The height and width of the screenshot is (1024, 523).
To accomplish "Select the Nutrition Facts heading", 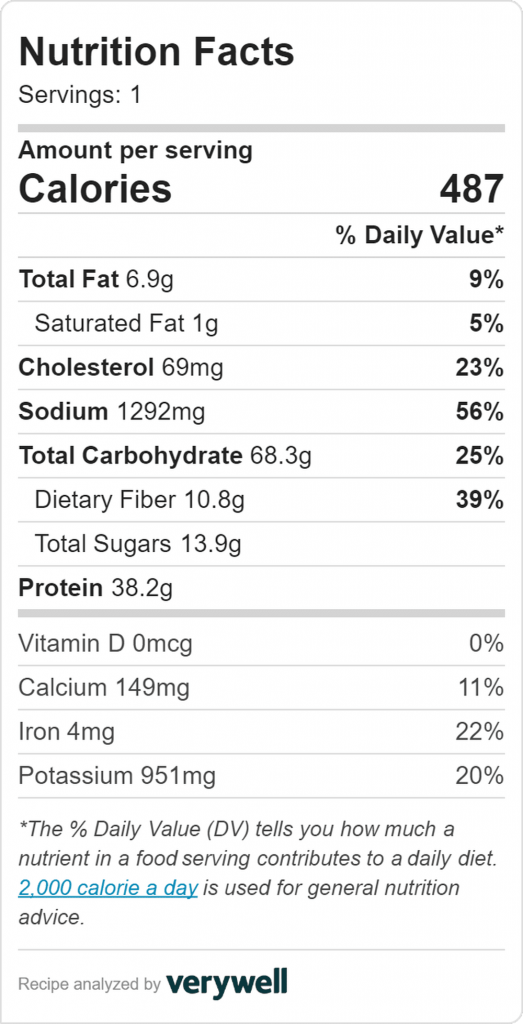I will point(157,53).
